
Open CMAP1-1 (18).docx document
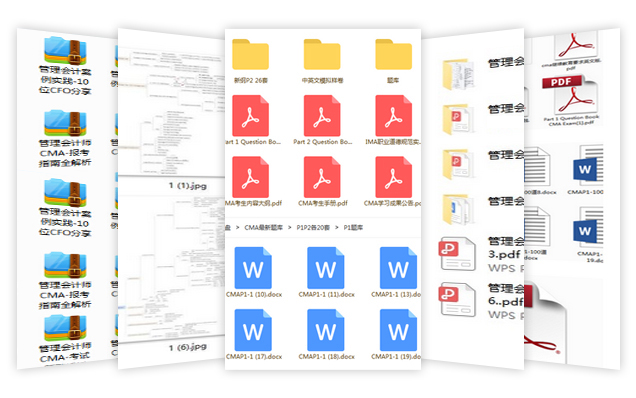tap(326, 330)
